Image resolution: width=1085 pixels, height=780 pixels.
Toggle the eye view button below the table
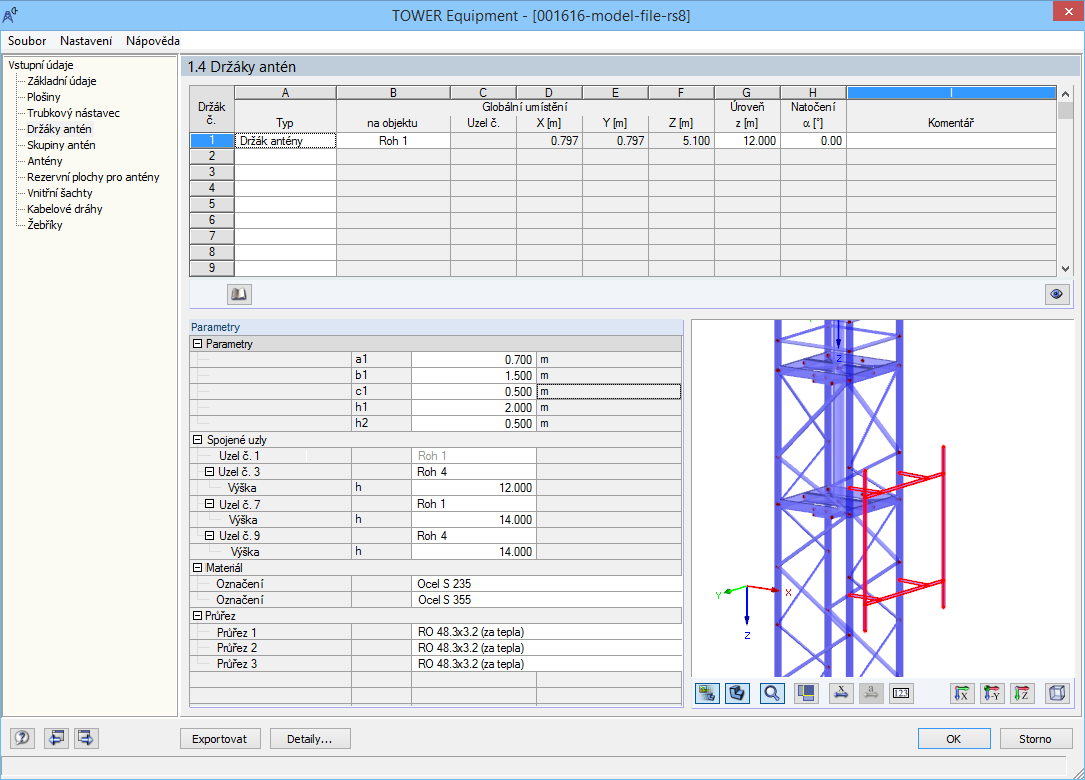(x=1056, y=294)
